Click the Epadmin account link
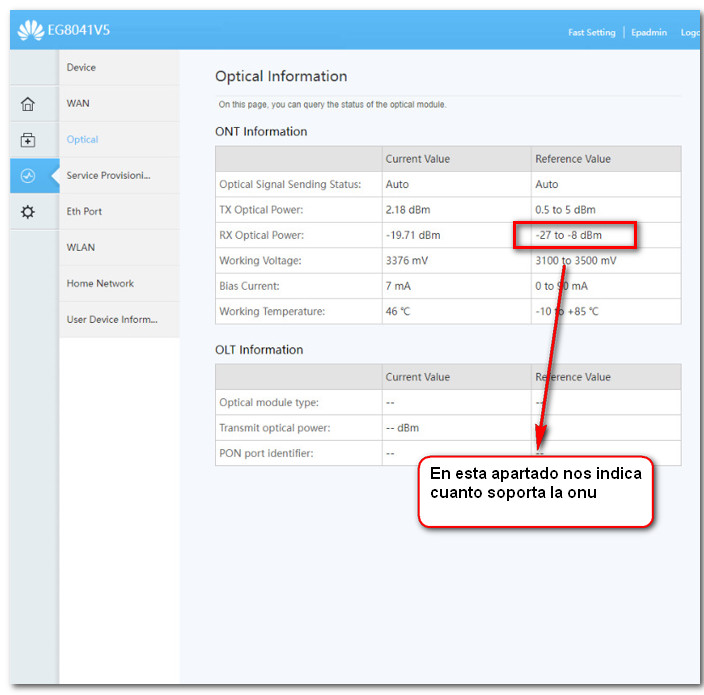704x695 pixels. (649, 32)
